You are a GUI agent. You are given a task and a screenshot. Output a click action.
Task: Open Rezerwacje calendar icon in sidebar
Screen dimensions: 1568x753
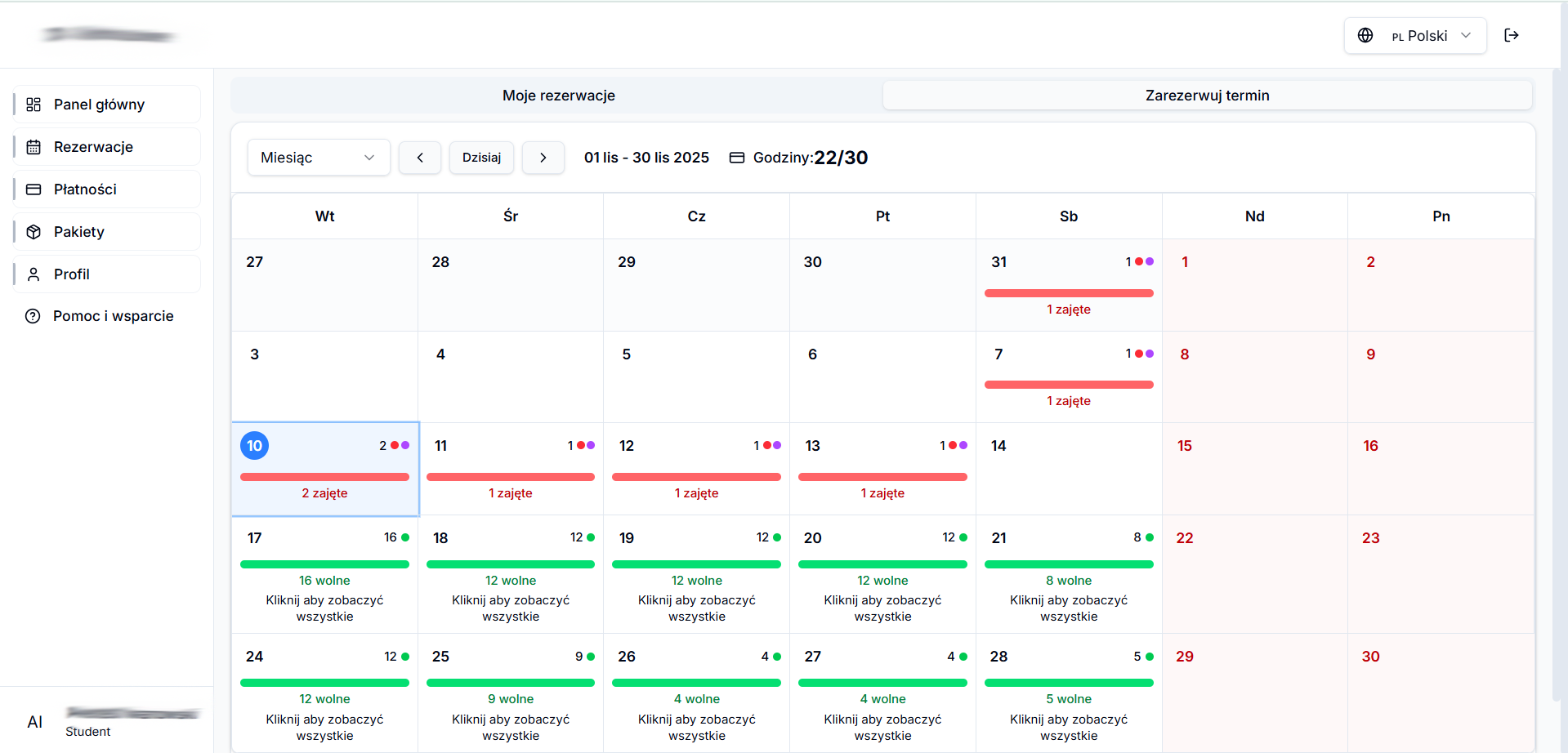click(34, 147)
